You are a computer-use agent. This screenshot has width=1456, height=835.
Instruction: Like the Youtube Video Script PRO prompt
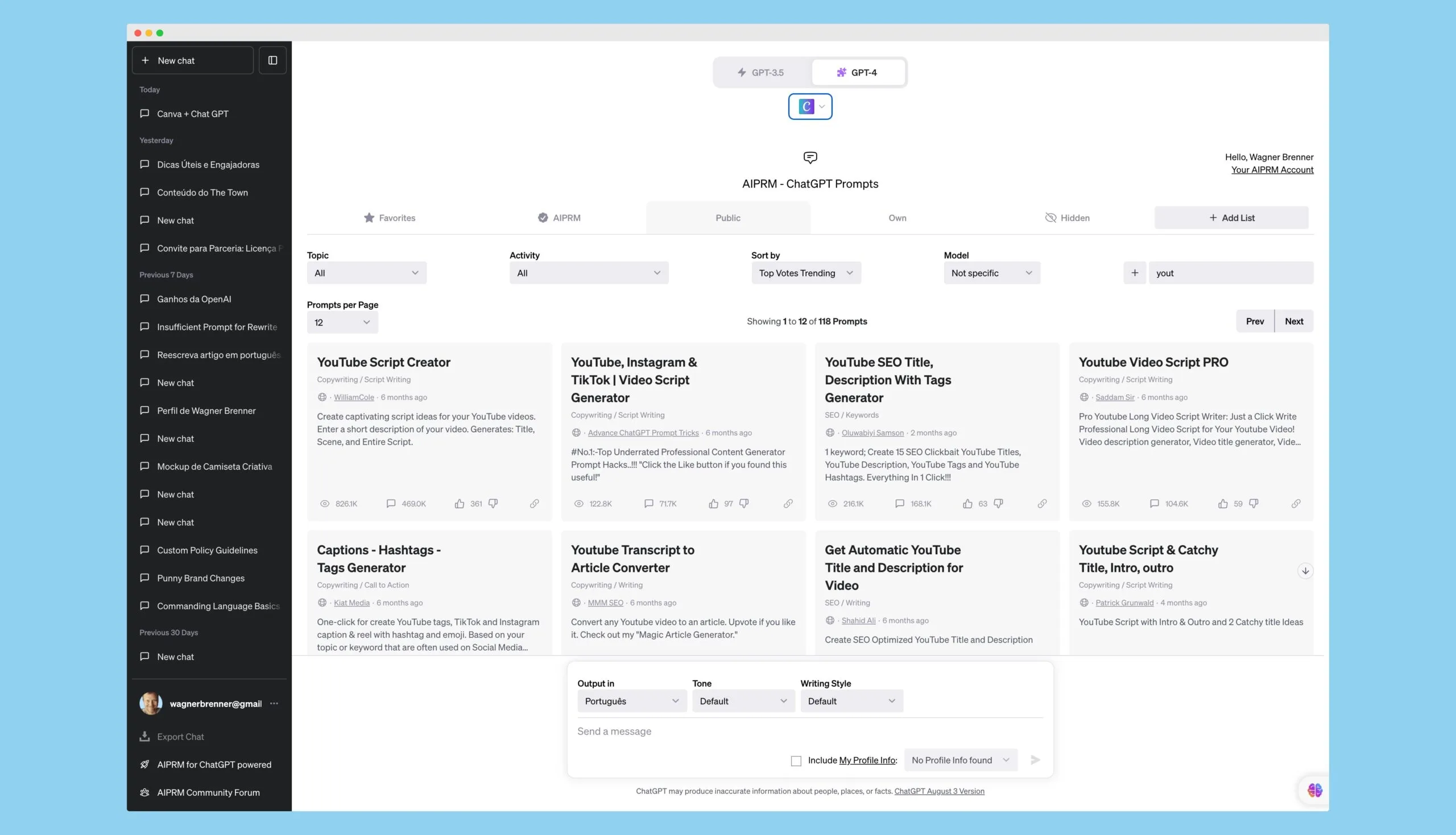1223,504
